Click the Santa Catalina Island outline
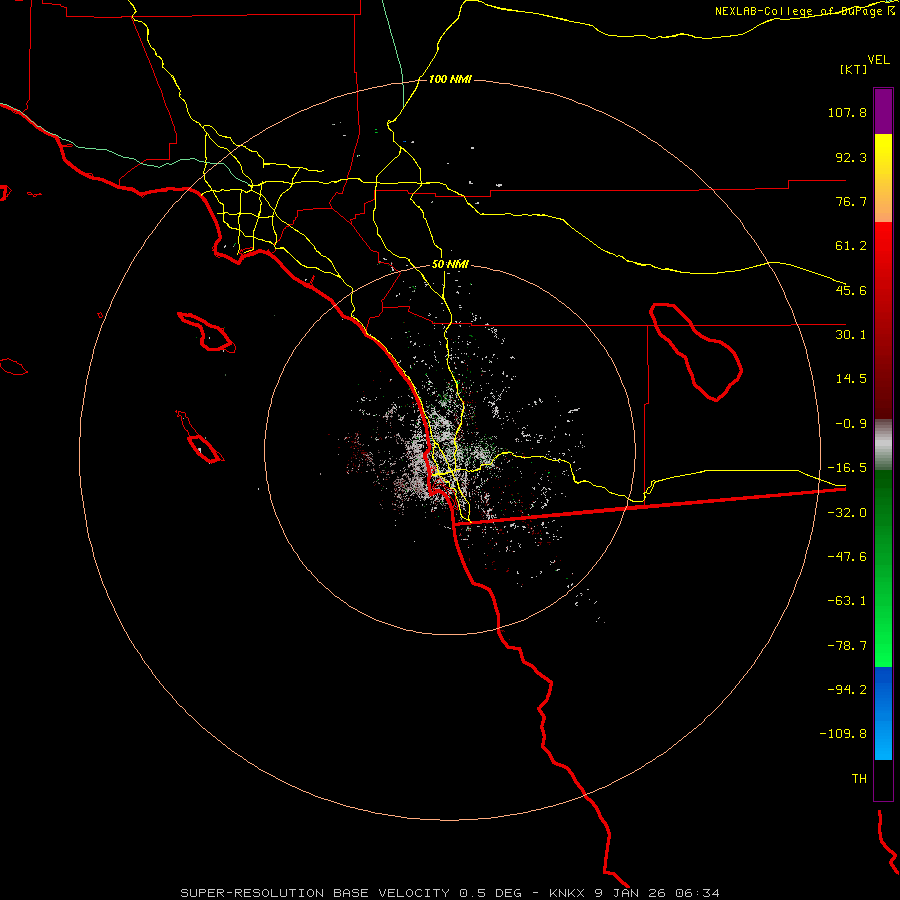The image size is (900, 900). coord(206,332)
